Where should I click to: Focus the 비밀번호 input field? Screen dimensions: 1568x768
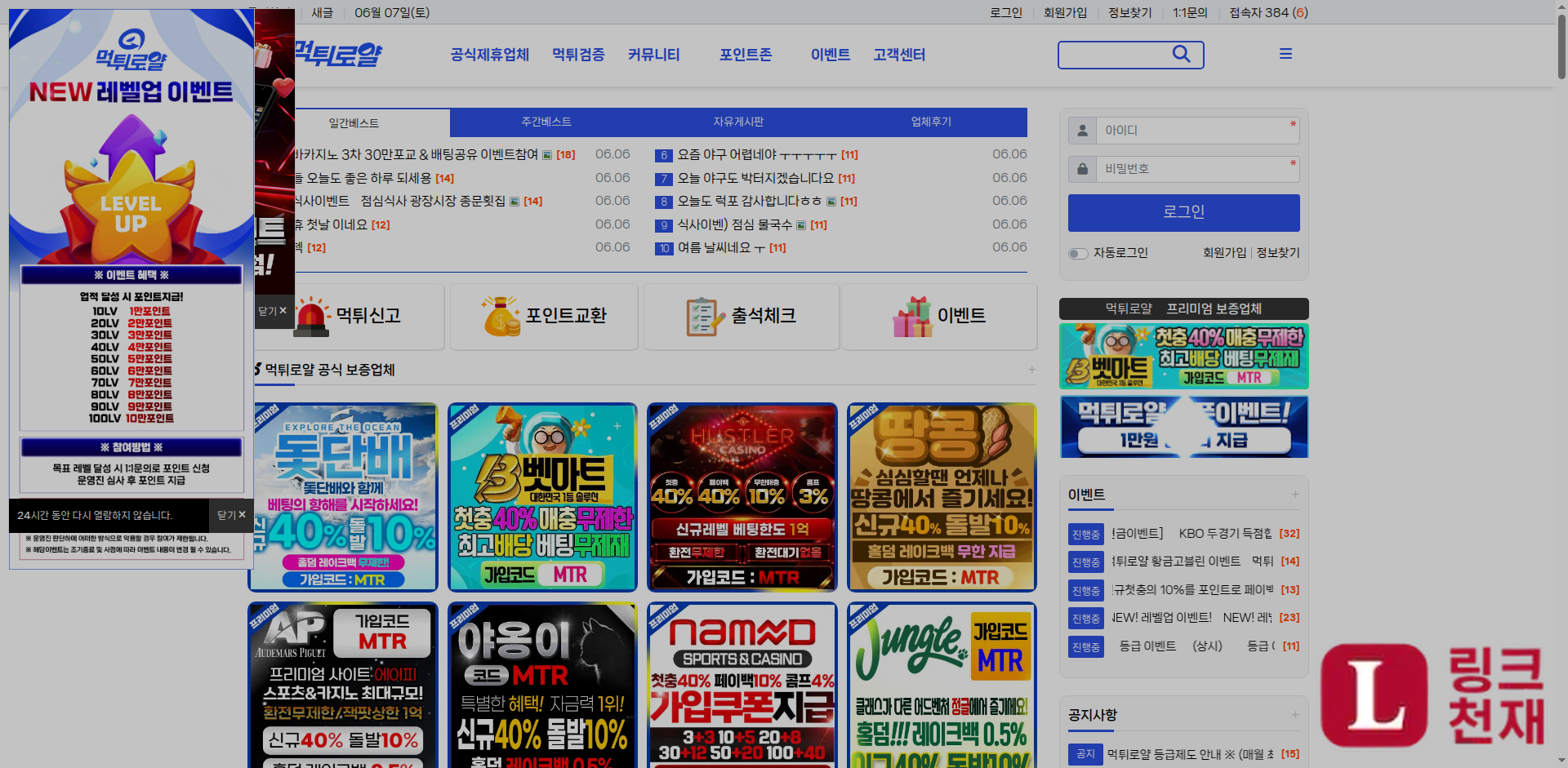pos(1197,169)
